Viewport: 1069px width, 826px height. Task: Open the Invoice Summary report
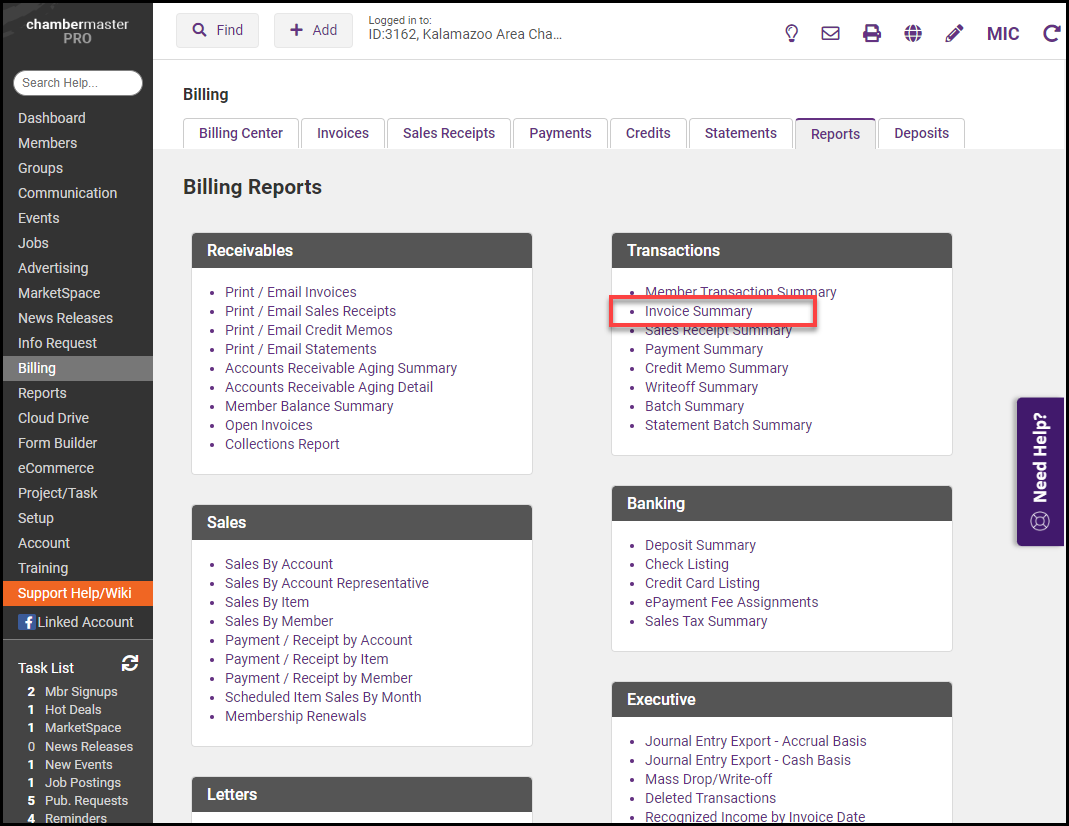point(698,311)
